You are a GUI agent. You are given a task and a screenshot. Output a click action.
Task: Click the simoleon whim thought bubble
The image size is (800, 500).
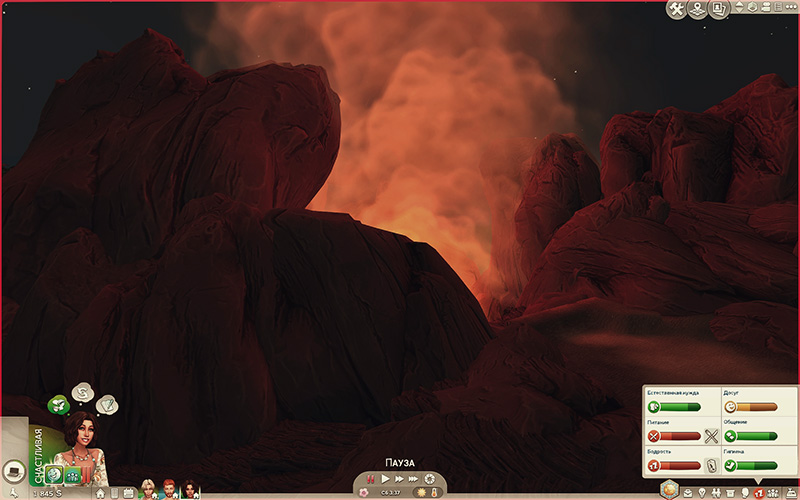click(83, 392)
